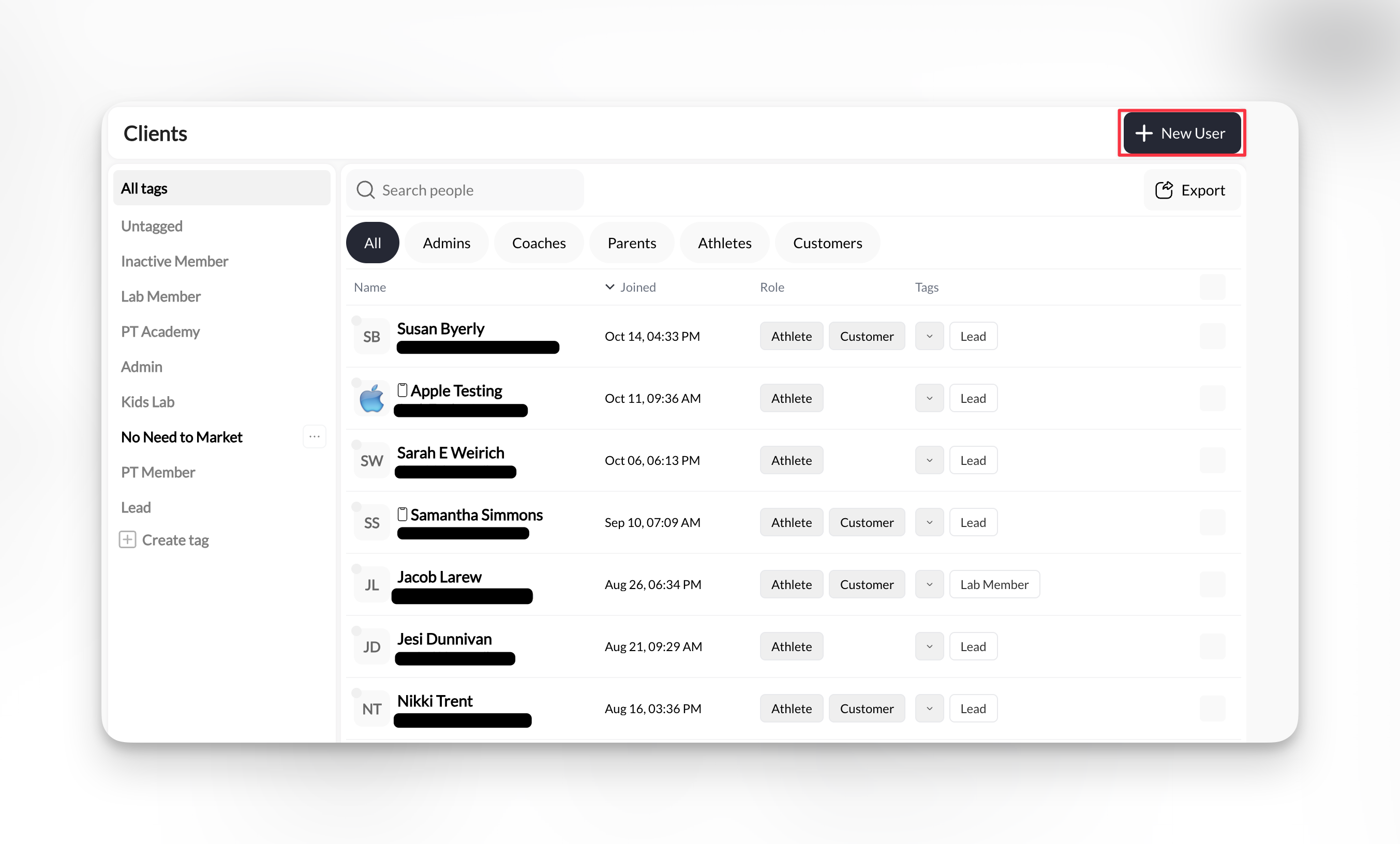Screen dimensions: 1400x844
Task: Click the Lead tag on Nikki Trent's row
Action: pos(973,709)
